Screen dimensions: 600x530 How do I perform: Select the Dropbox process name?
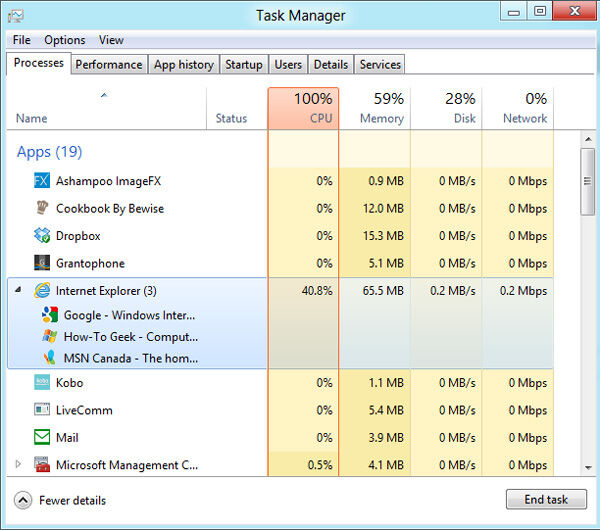[78, 236]
